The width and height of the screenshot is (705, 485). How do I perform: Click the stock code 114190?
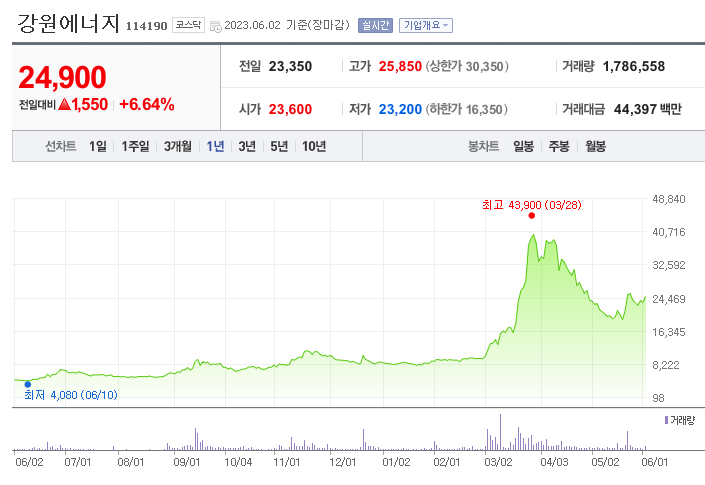click(147, 26)
